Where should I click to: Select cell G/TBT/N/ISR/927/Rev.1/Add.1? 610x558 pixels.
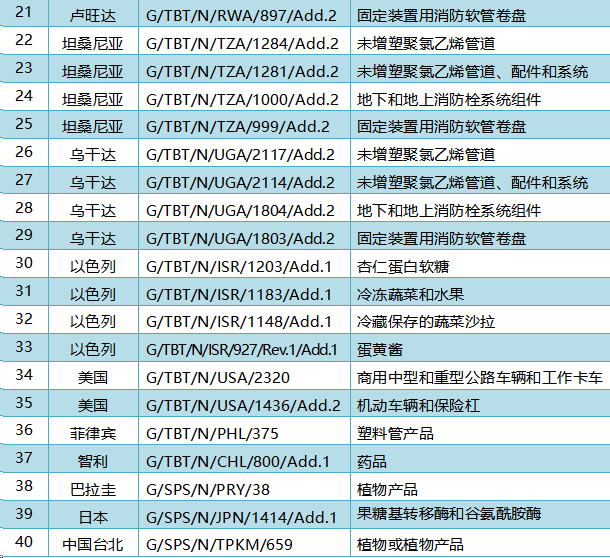pyautogui.click(x=244, y=347)
